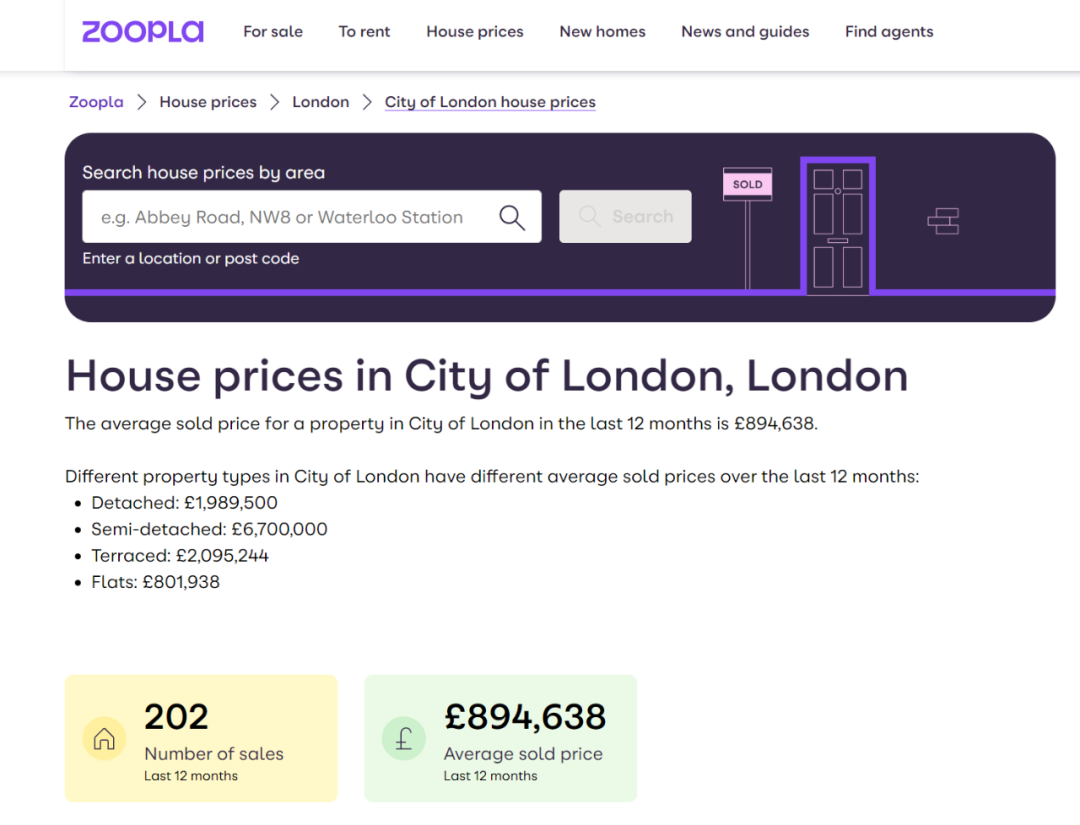Viewport: 1080px width, 825px height.
Task: Click the magnifier icon inside search field
Action: tap(512, 217)
